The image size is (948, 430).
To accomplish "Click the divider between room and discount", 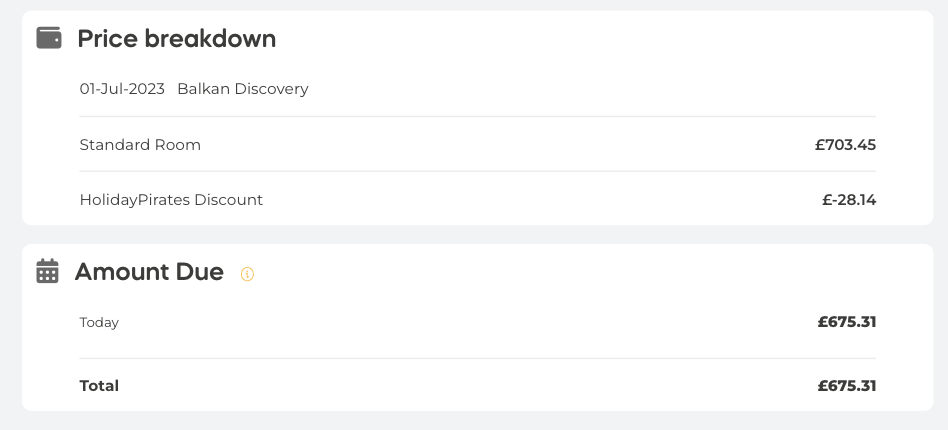I will [x=478, y=171].
